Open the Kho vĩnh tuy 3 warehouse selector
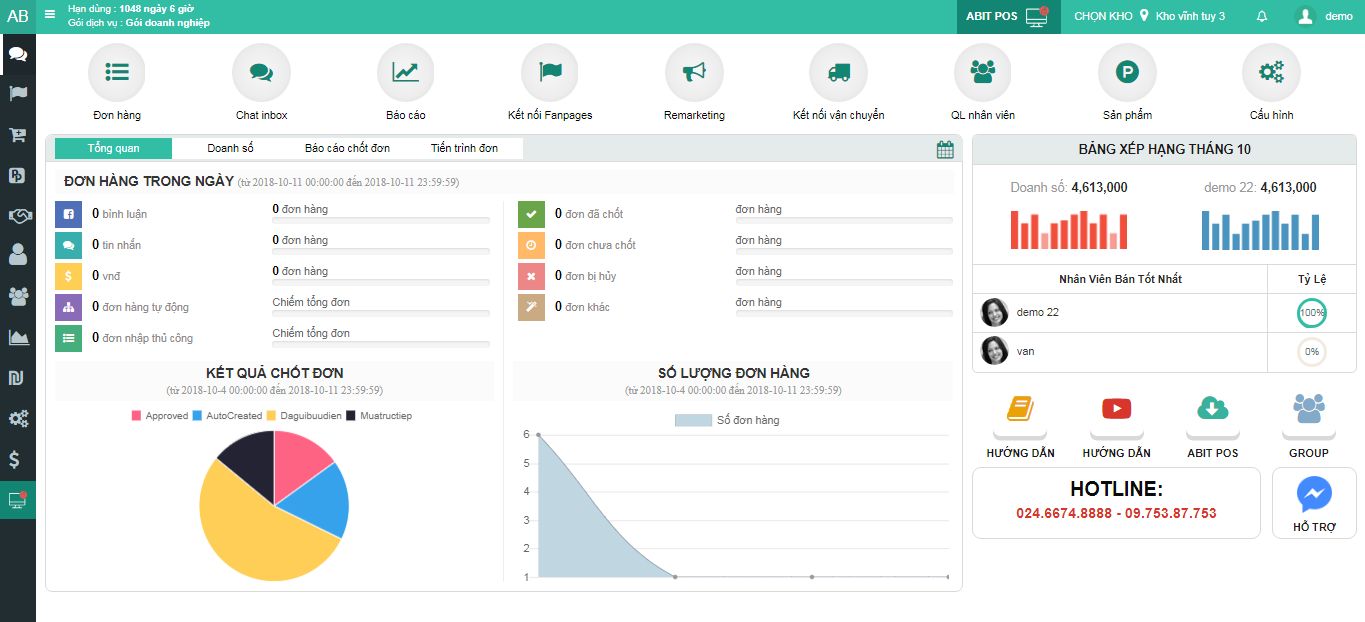Viewport: 1365px width, 622px height. (1182, 16)
